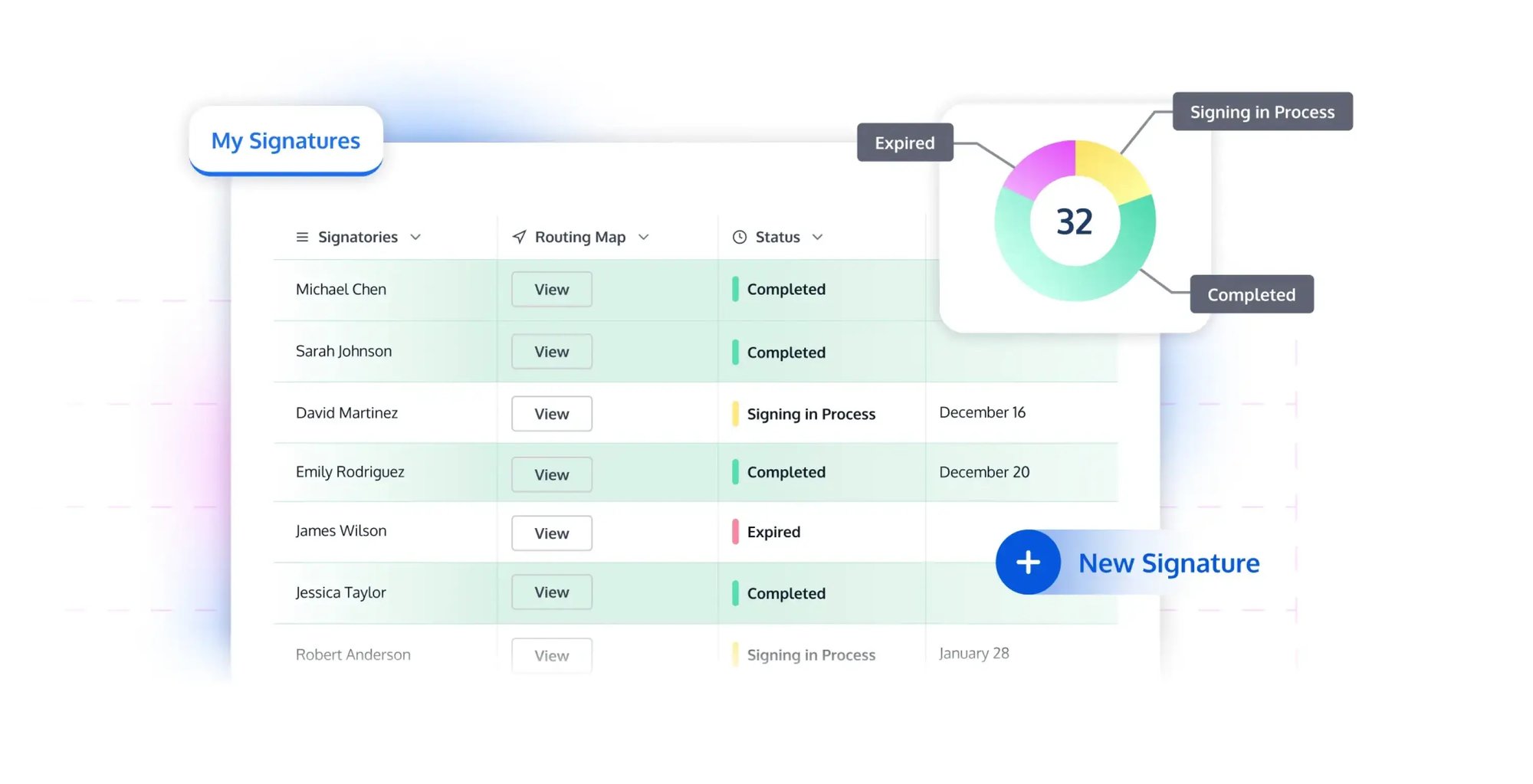Click the blue plus icon for New Signature
The image size is (1533, 784).
[x=1027, y=562]
